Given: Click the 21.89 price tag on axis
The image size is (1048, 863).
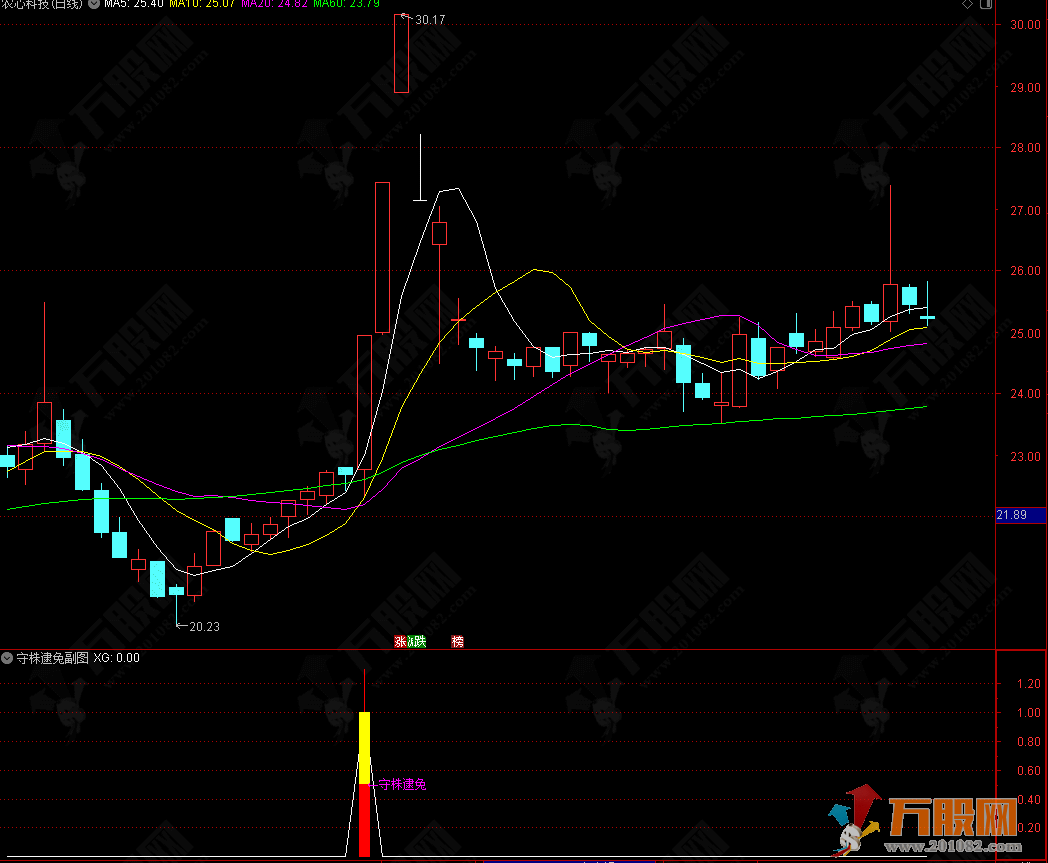Looking at the screenshot, I should click(x=1013, y=514).
